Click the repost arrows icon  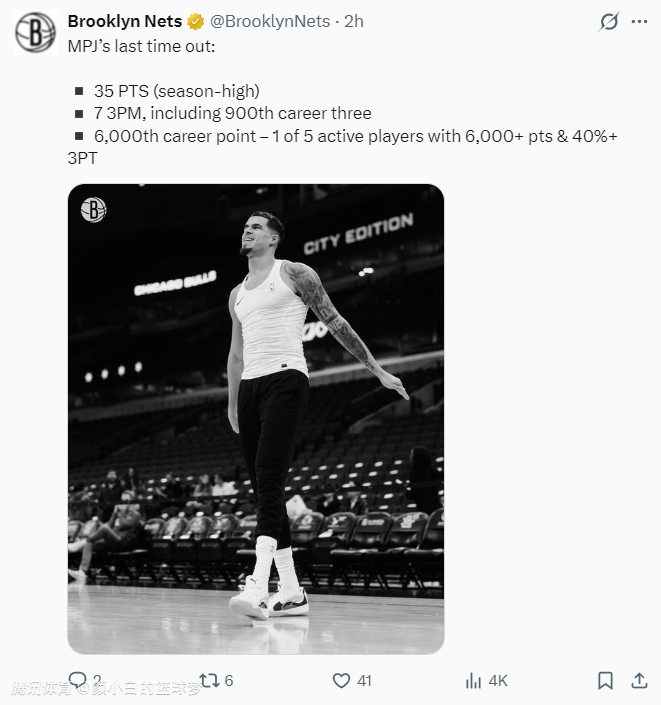(209, 681)
